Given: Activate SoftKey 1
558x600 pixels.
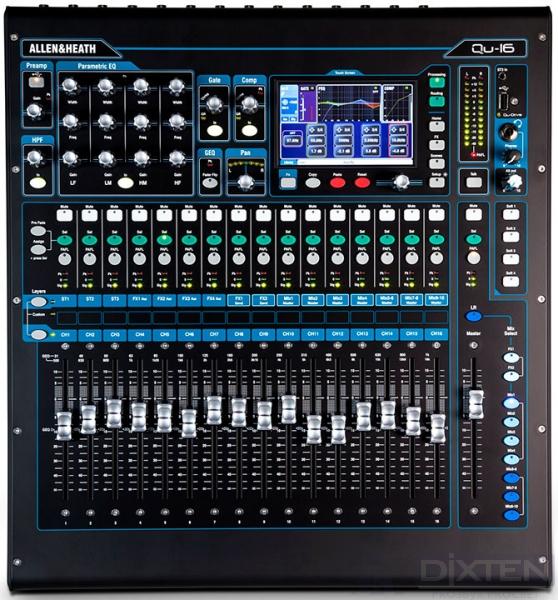Looking at the screenshot, I should point(511,215).
